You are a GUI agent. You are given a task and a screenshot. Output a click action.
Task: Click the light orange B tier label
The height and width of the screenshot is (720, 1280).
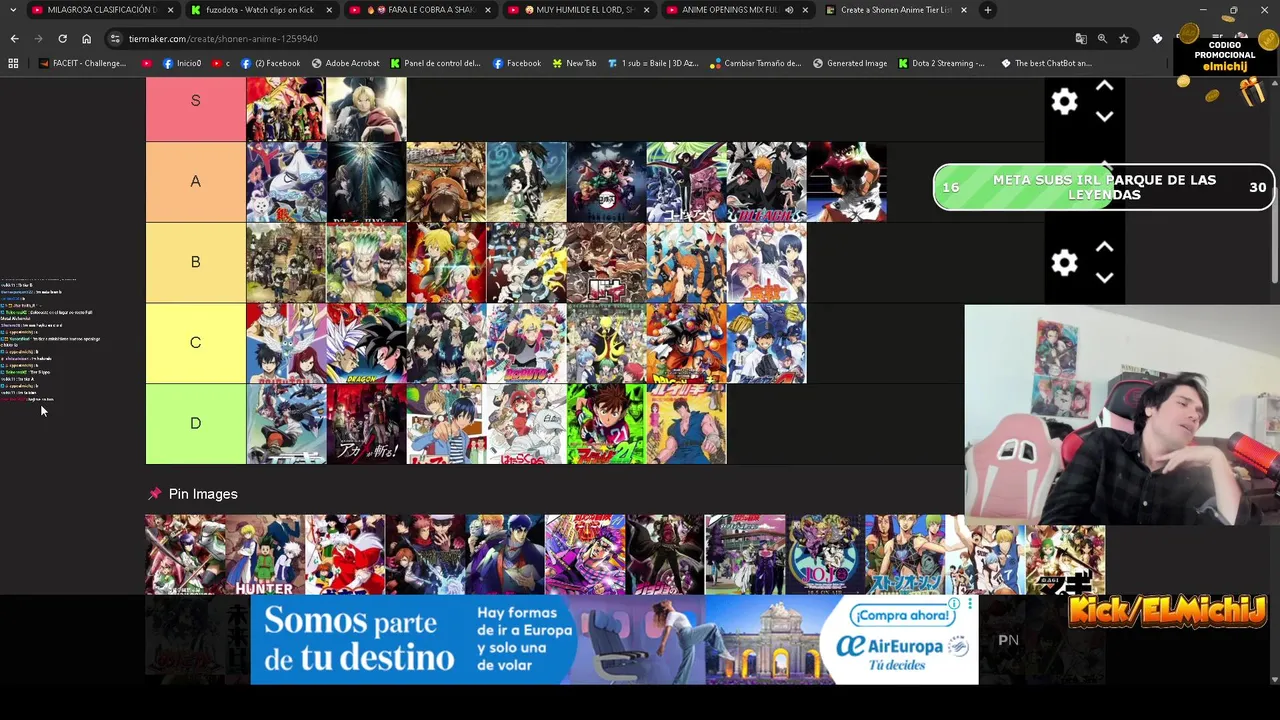coord(195,262)
